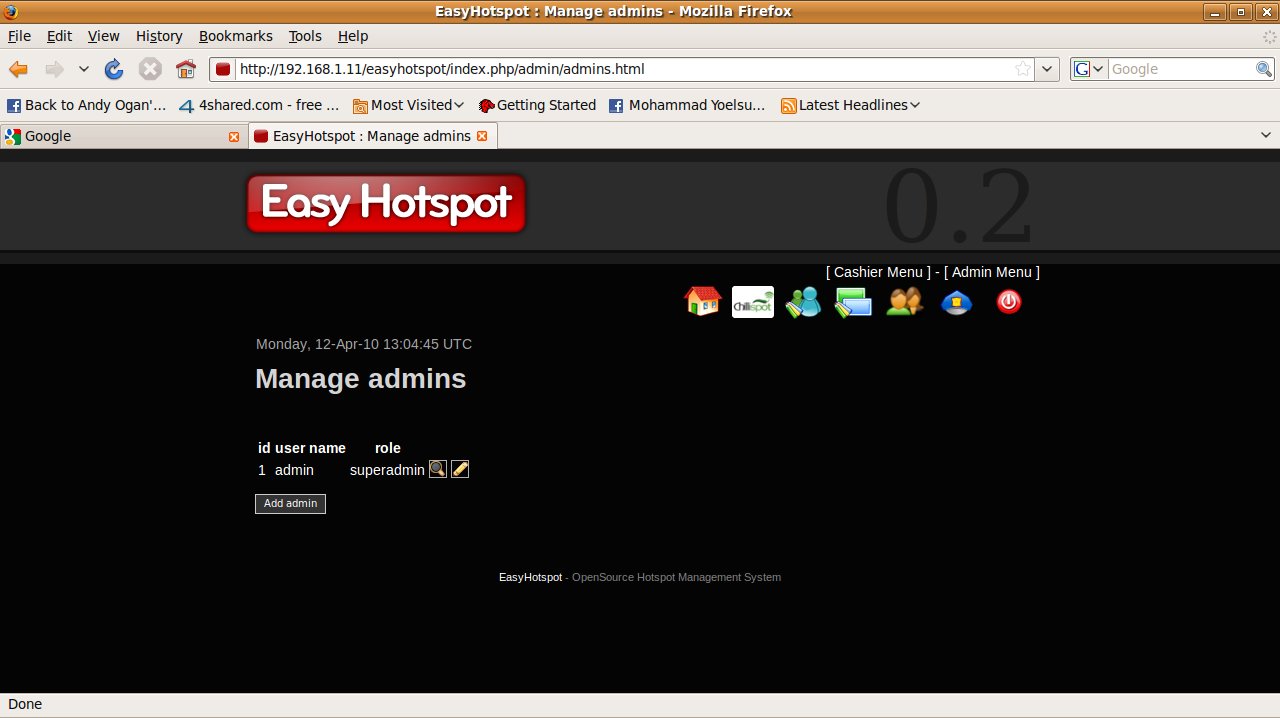Stop loading the page
This screenshot has height=718, width=1280.
click(150, 69)
